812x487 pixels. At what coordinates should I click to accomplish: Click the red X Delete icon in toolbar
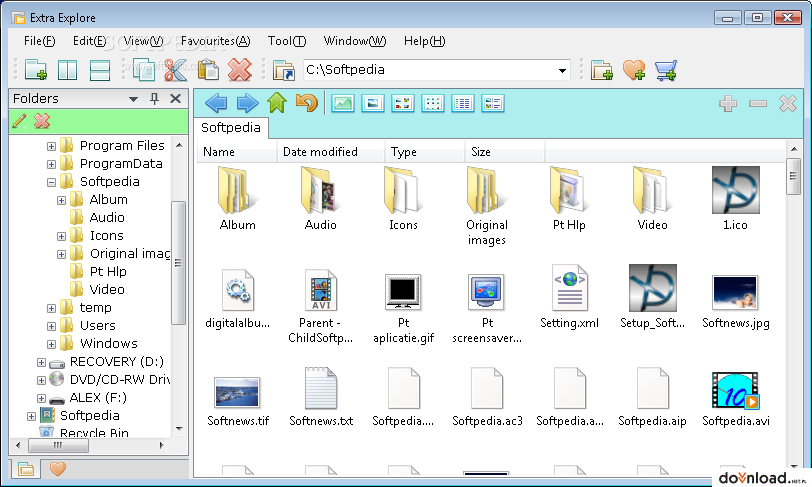[x=240, y=70]
